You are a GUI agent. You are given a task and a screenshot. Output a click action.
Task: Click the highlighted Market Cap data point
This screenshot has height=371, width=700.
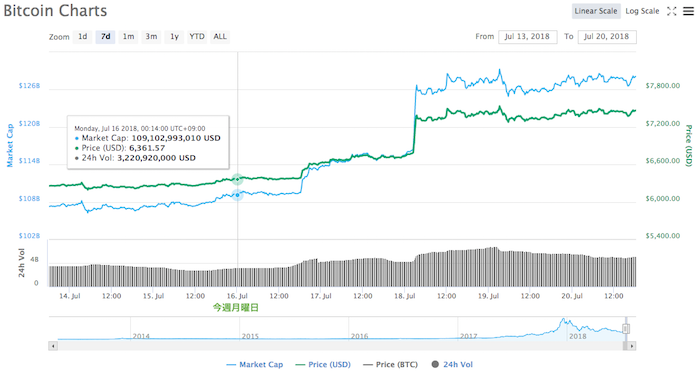(238, 195)
